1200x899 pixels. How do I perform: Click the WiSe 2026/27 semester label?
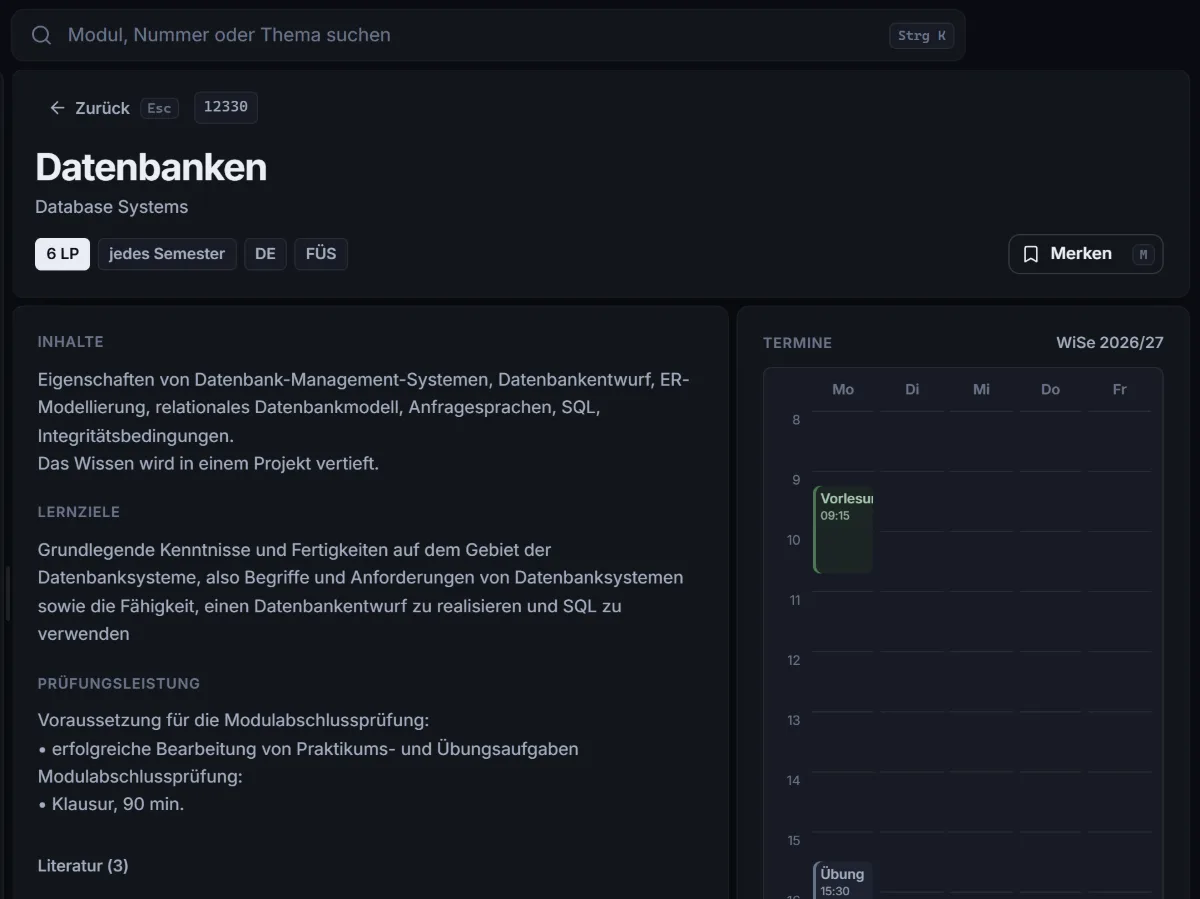pyautogui.click(x=1110, y=343)
